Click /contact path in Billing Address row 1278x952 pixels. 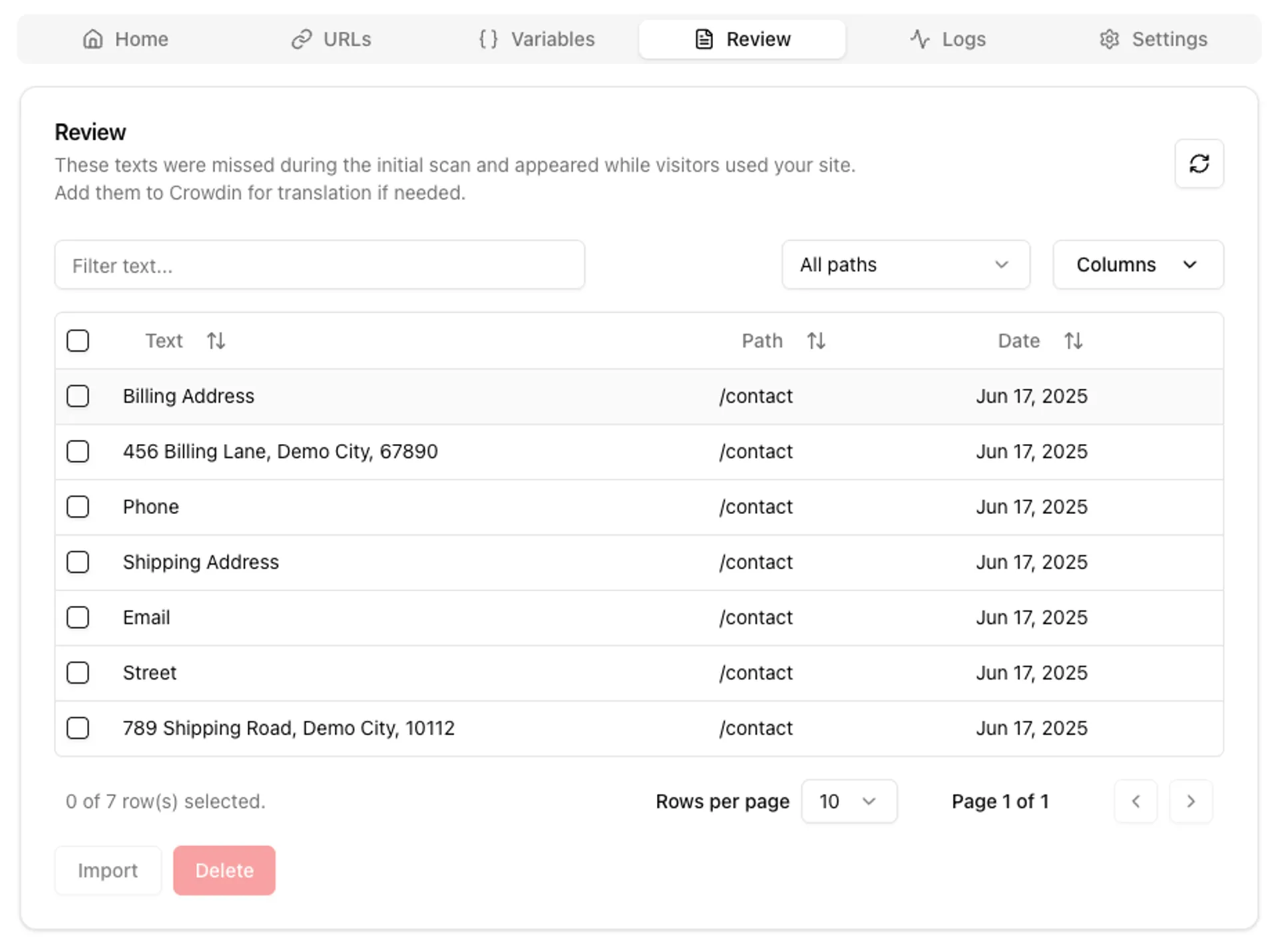tap(755, 396)
